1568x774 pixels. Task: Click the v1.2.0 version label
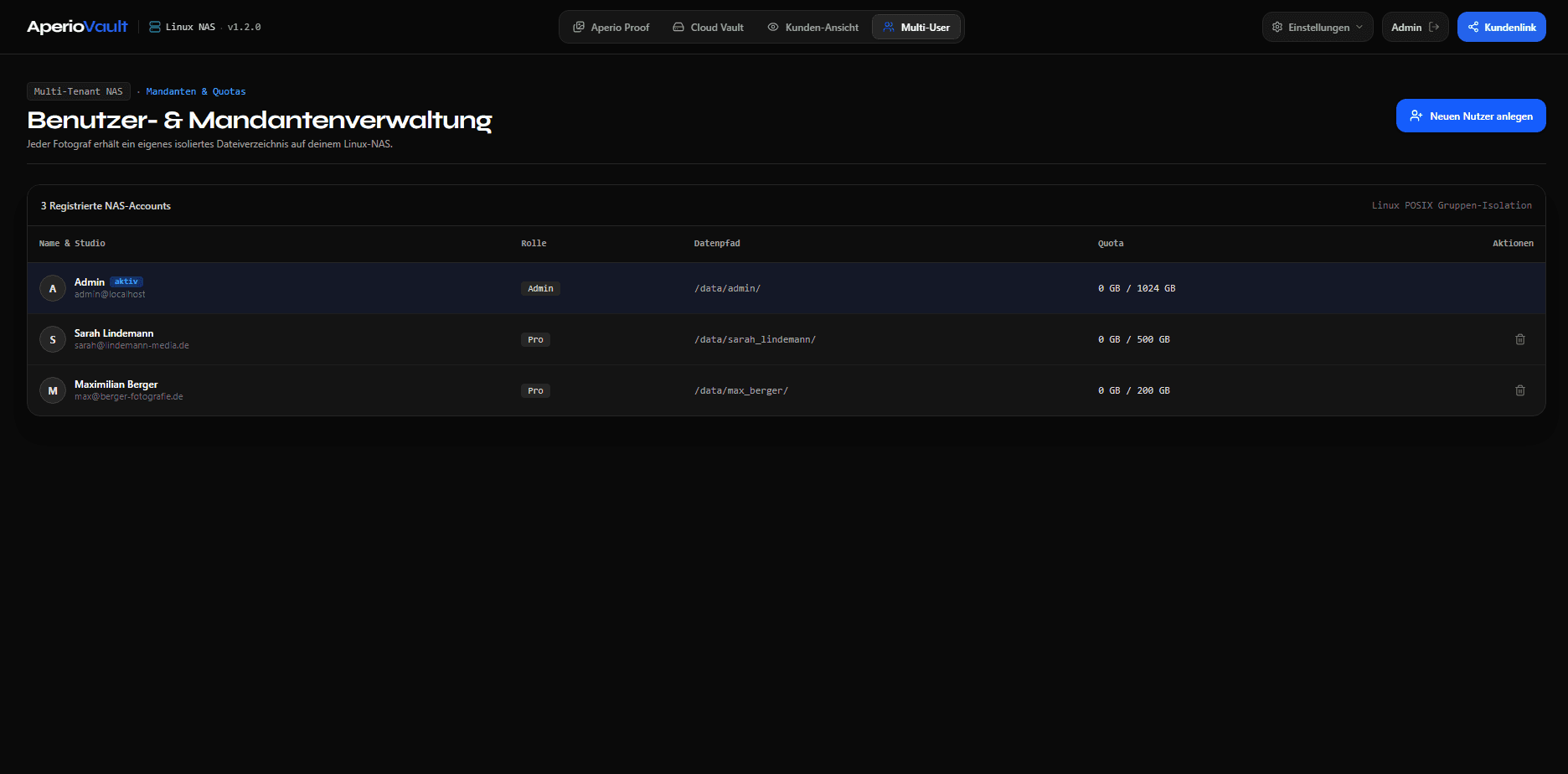tap(244, 27)
